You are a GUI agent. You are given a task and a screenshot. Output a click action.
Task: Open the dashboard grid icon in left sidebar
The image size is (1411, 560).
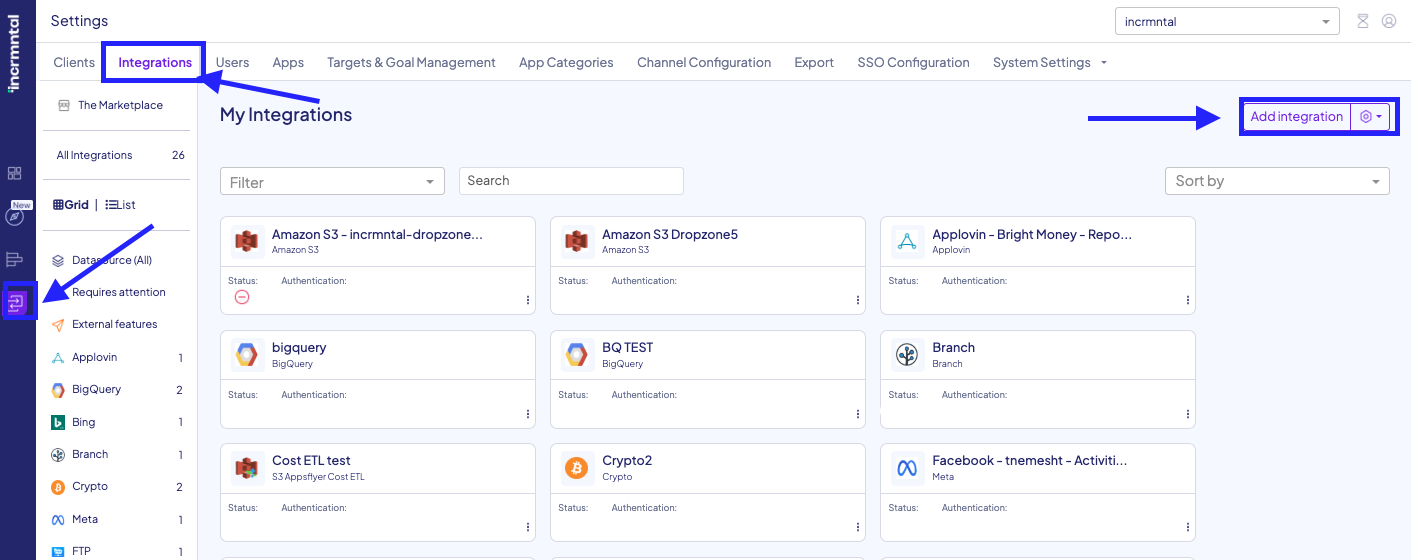coord(14,173)
